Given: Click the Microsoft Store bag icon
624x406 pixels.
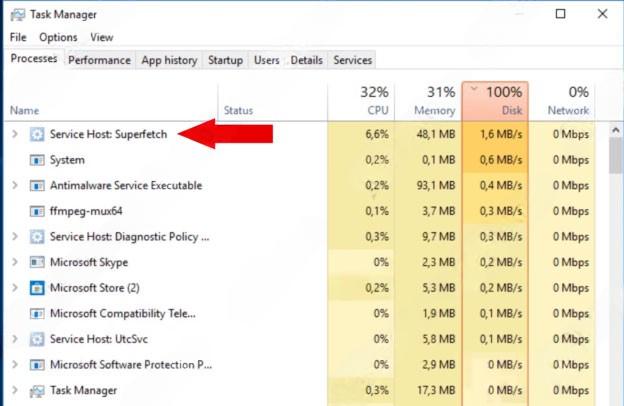Looking at the screenshot, I should pyautogui.click(x=37, y=288).
